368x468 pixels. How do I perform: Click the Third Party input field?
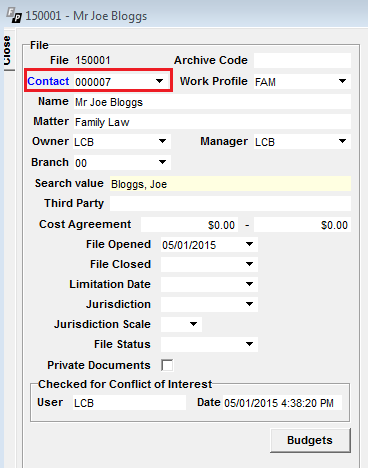(x=230, y=203)
